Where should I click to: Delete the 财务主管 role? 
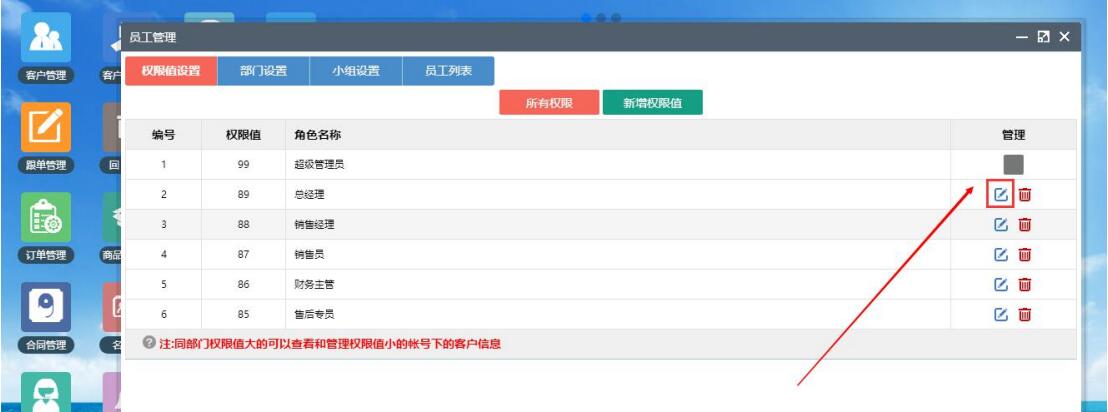coord(1024,285)
